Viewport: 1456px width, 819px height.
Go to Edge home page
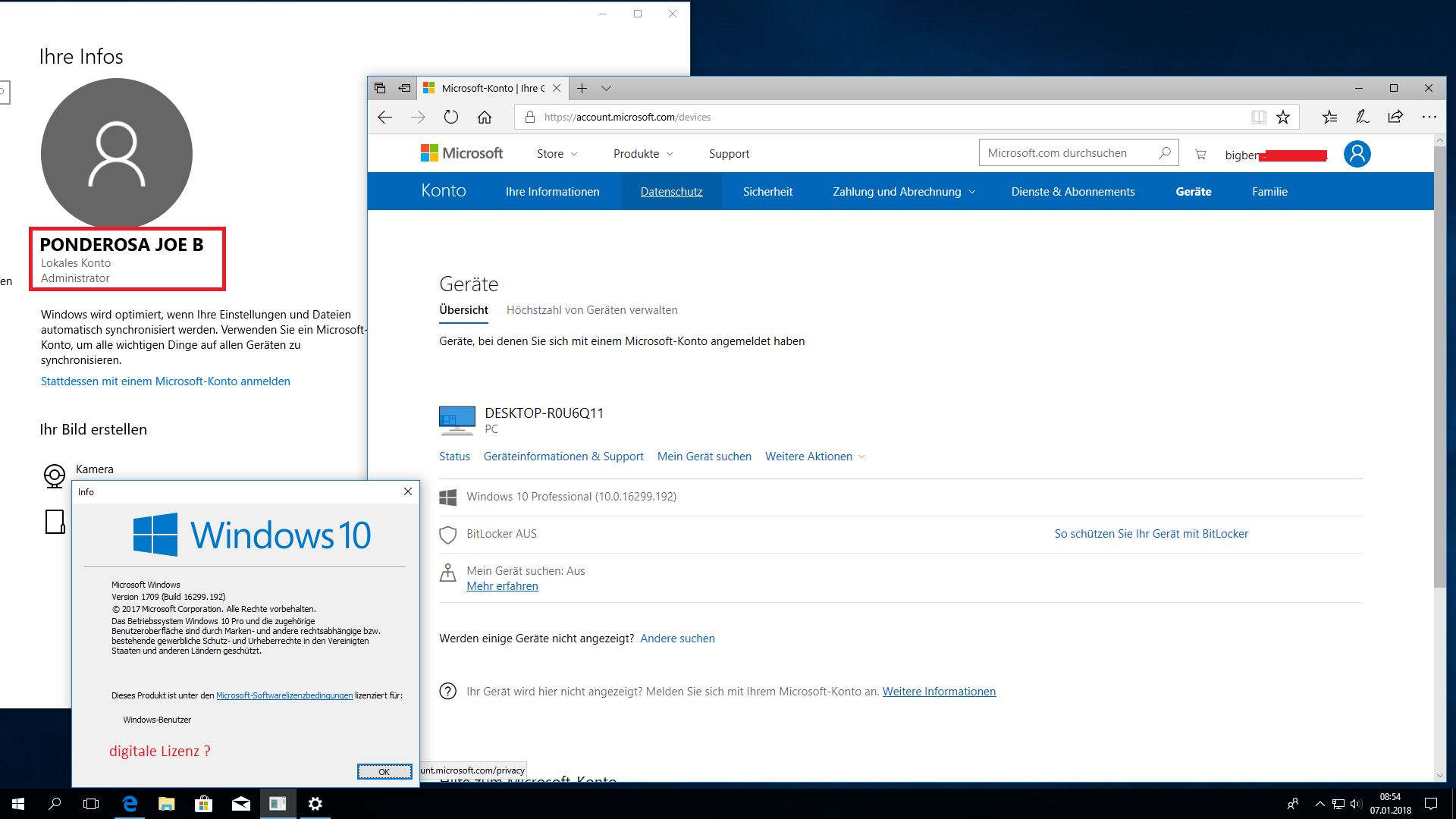[x=485, y=117]
